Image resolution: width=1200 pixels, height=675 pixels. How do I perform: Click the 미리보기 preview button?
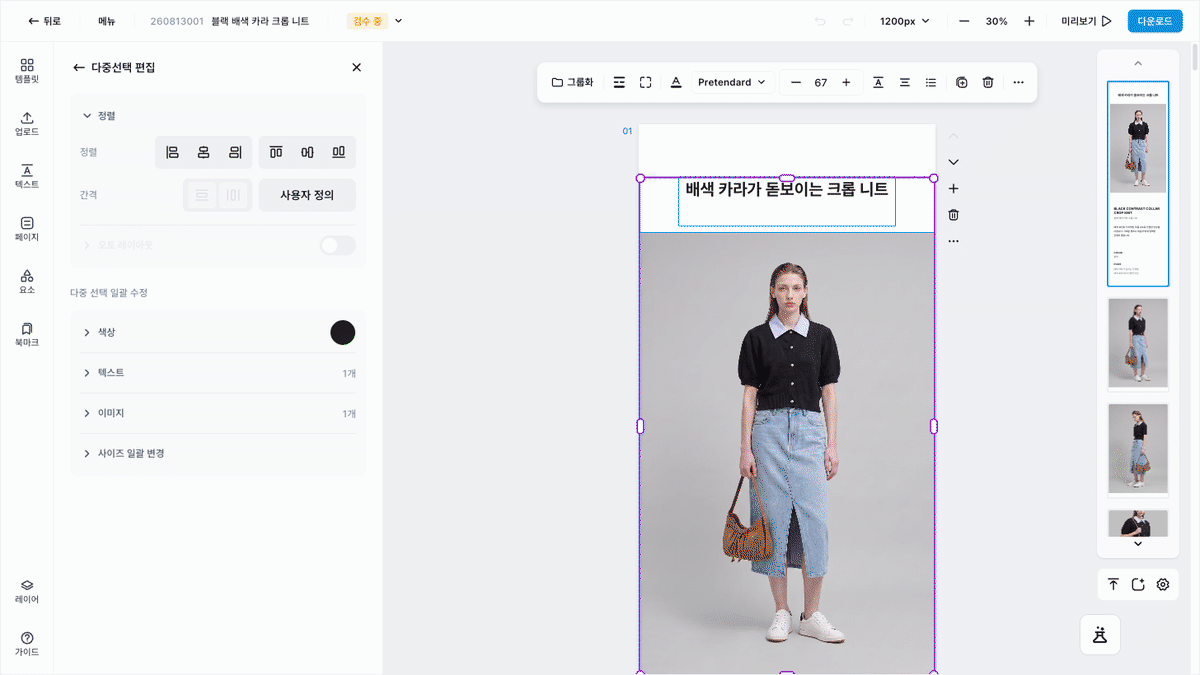pyautogui.click(x=1086, y=21)
